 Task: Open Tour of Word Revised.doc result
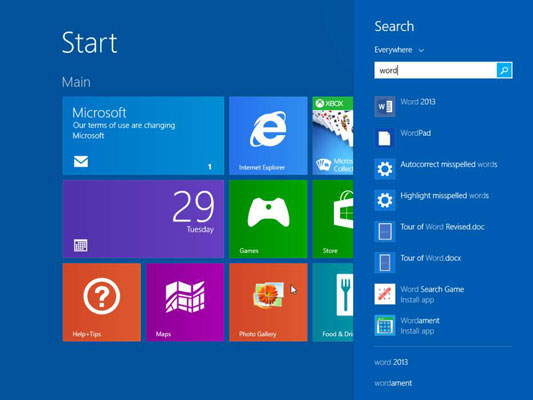(x=442, y=227)
